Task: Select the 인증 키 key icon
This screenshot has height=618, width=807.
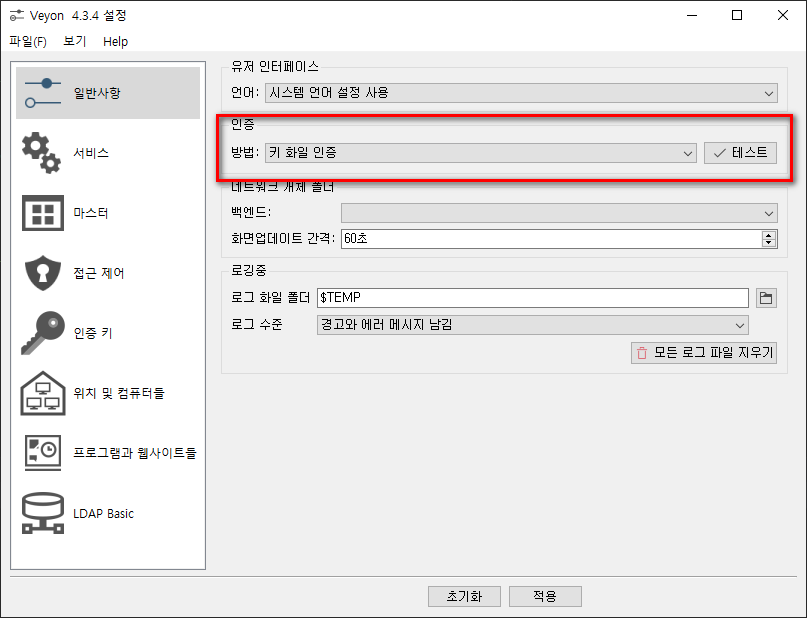Action: point(43,333)
